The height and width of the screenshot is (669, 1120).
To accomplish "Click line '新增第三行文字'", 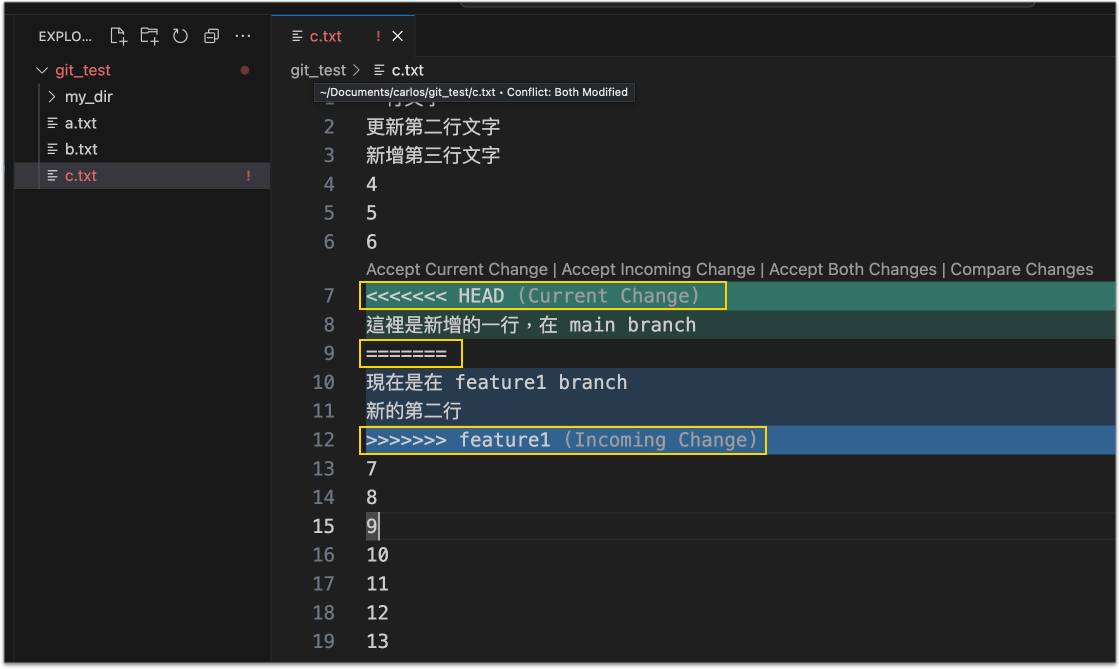I will tap(433, 155).
